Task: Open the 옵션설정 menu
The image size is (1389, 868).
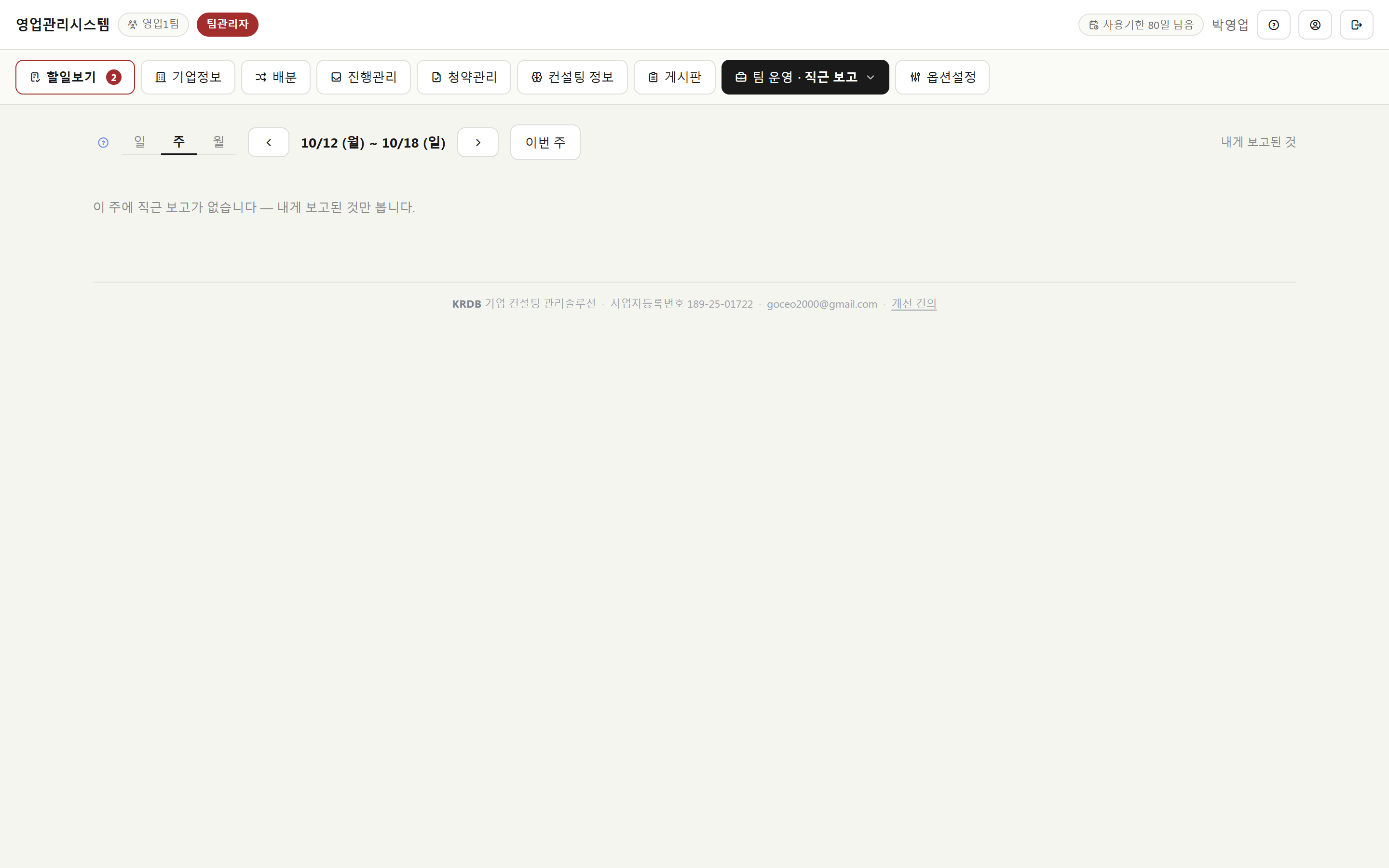Action: [x=942, y=77]
